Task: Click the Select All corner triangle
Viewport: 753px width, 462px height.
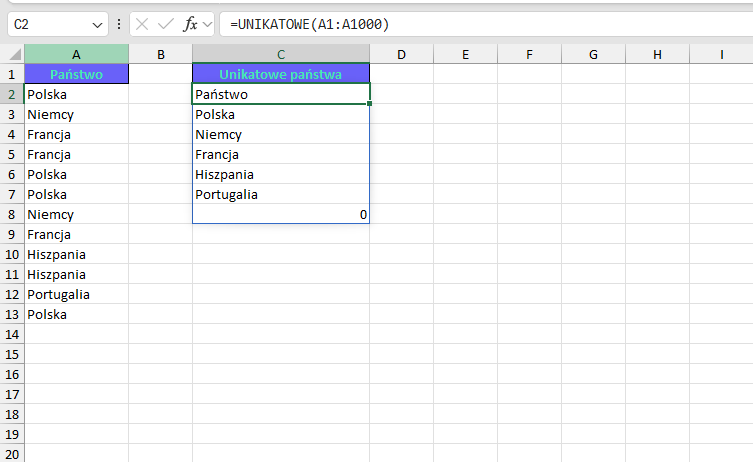Action: tap(13, 53)
